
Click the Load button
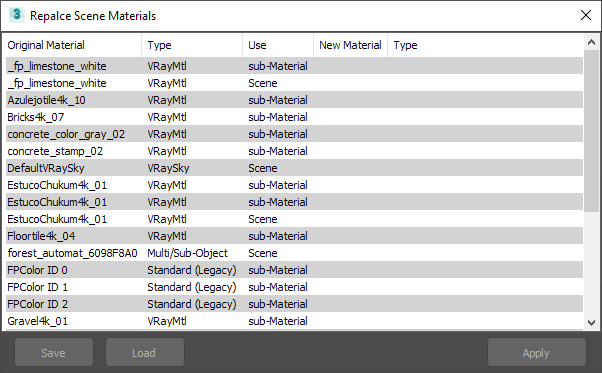[145, 352]
